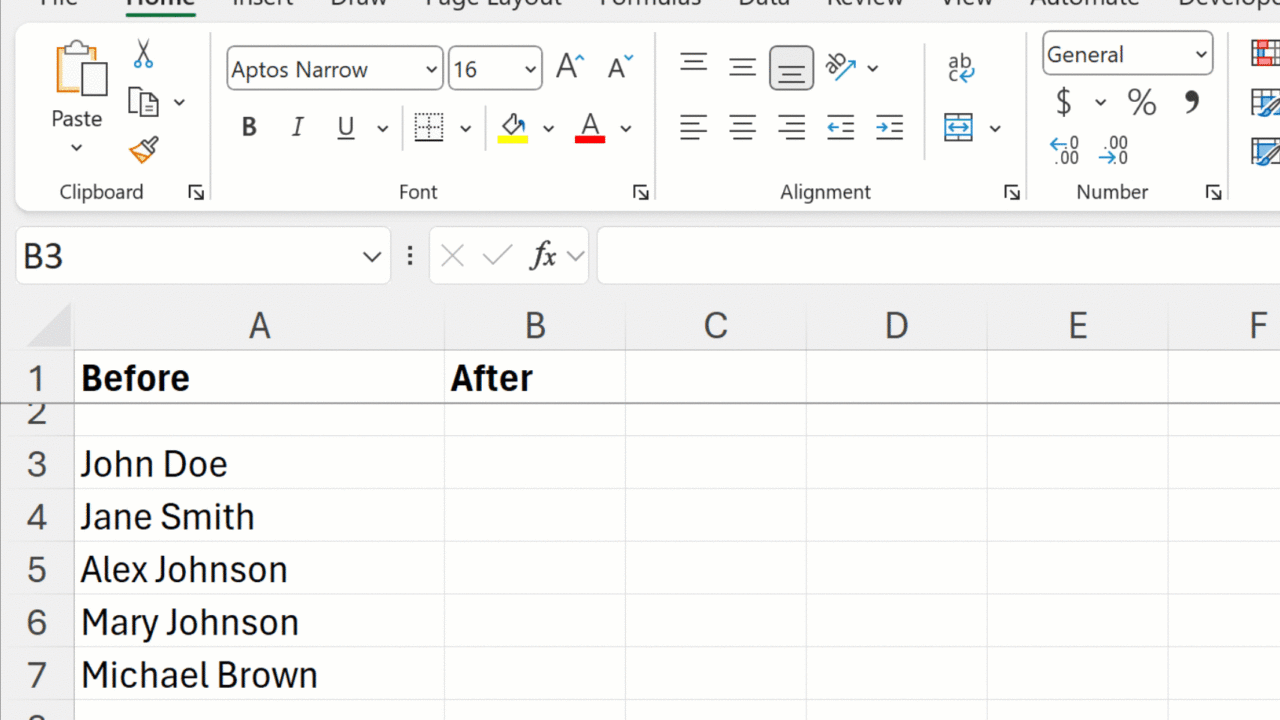The image size is (1280, 720).
Task: Select row 5 by its header
Action: (37, 569)
